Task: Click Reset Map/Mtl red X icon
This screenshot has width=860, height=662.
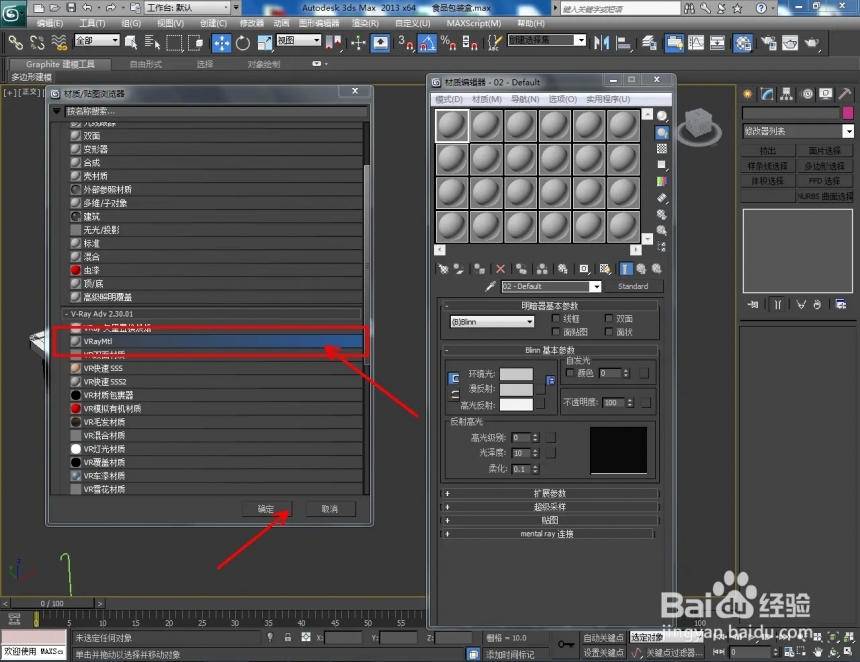Action: tap(500, 269)
